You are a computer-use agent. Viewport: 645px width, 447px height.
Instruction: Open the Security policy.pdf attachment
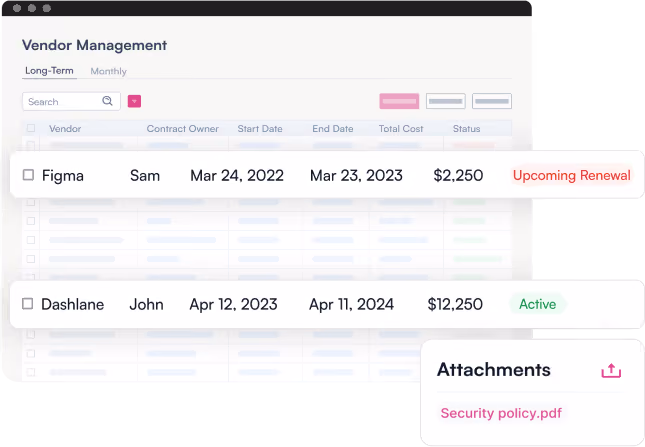point(501,413)
